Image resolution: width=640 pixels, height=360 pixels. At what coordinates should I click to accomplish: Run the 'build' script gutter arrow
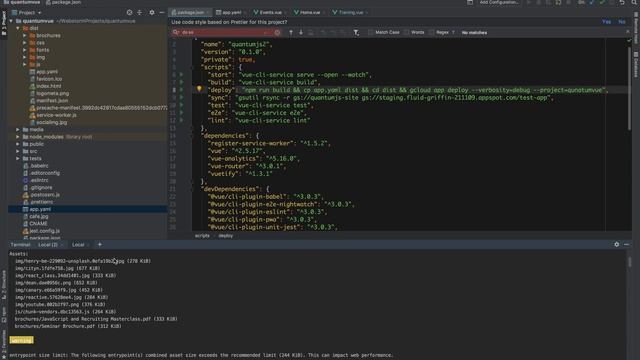click(x=181, y=82)
